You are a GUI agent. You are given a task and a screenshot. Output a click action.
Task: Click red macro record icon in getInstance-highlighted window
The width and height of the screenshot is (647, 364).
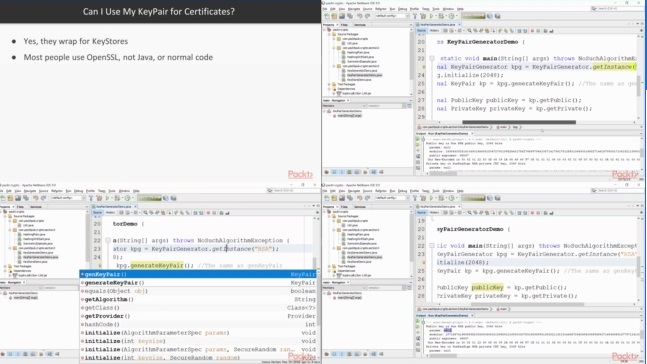(x=532, y=31)
